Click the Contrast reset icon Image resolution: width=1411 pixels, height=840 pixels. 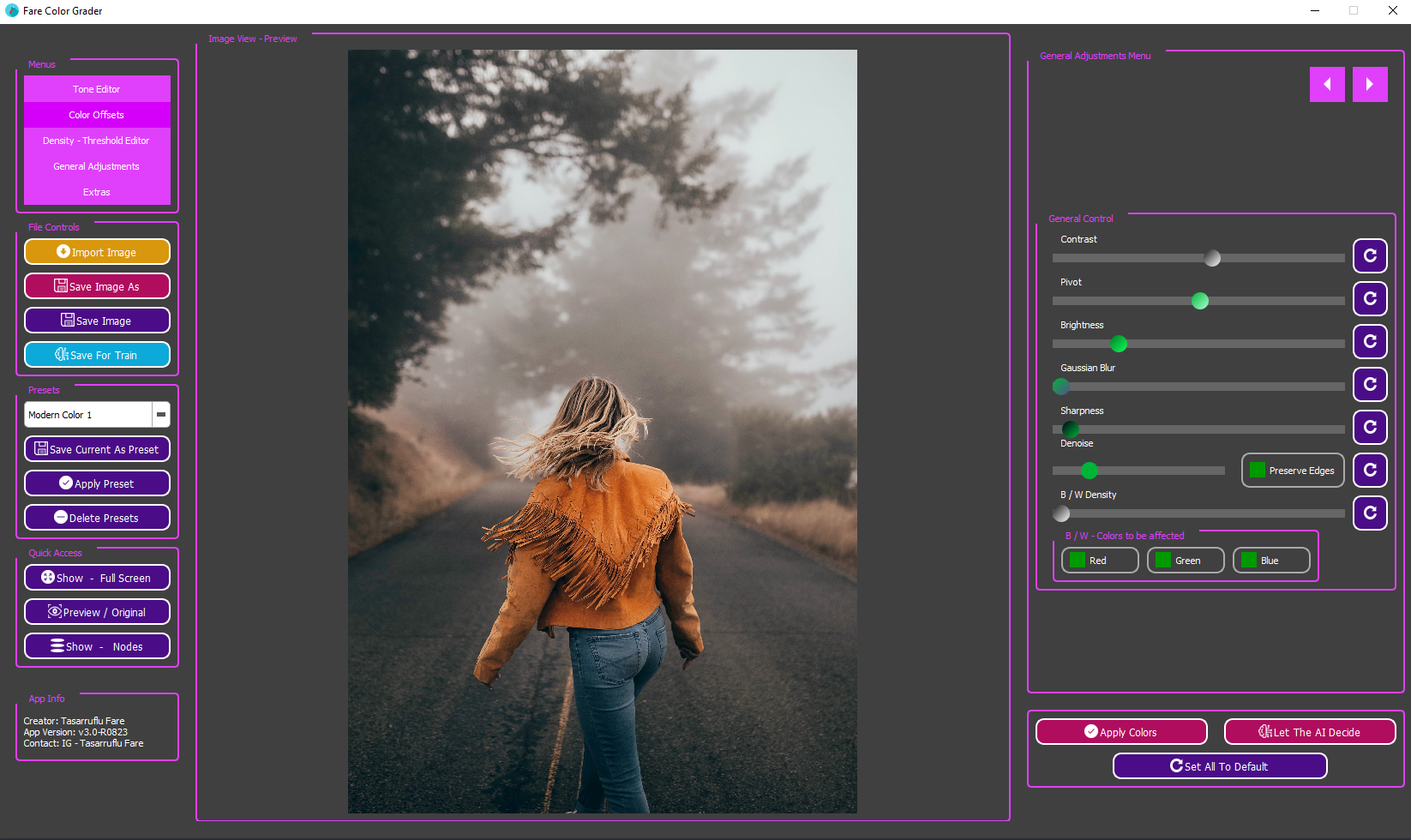pyautogui.click(x=1369, y=255)
